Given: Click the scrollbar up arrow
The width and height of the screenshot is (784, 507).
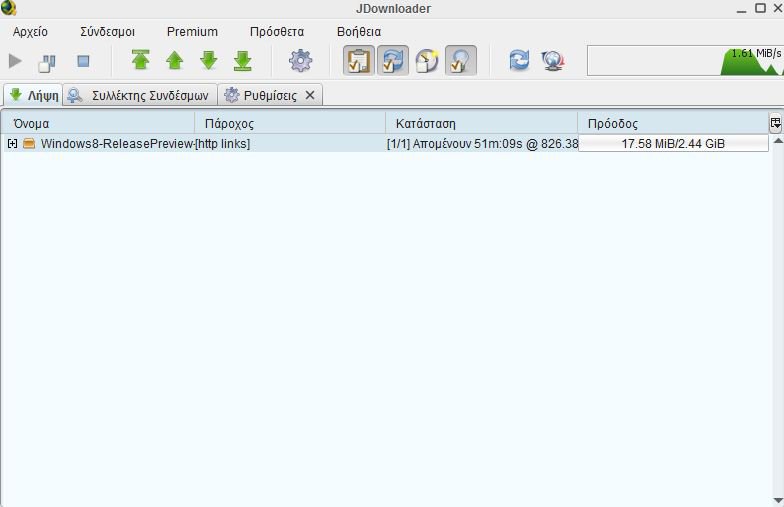Looking at the screenshot, I should pyautogui.click(x=778, y=141).
